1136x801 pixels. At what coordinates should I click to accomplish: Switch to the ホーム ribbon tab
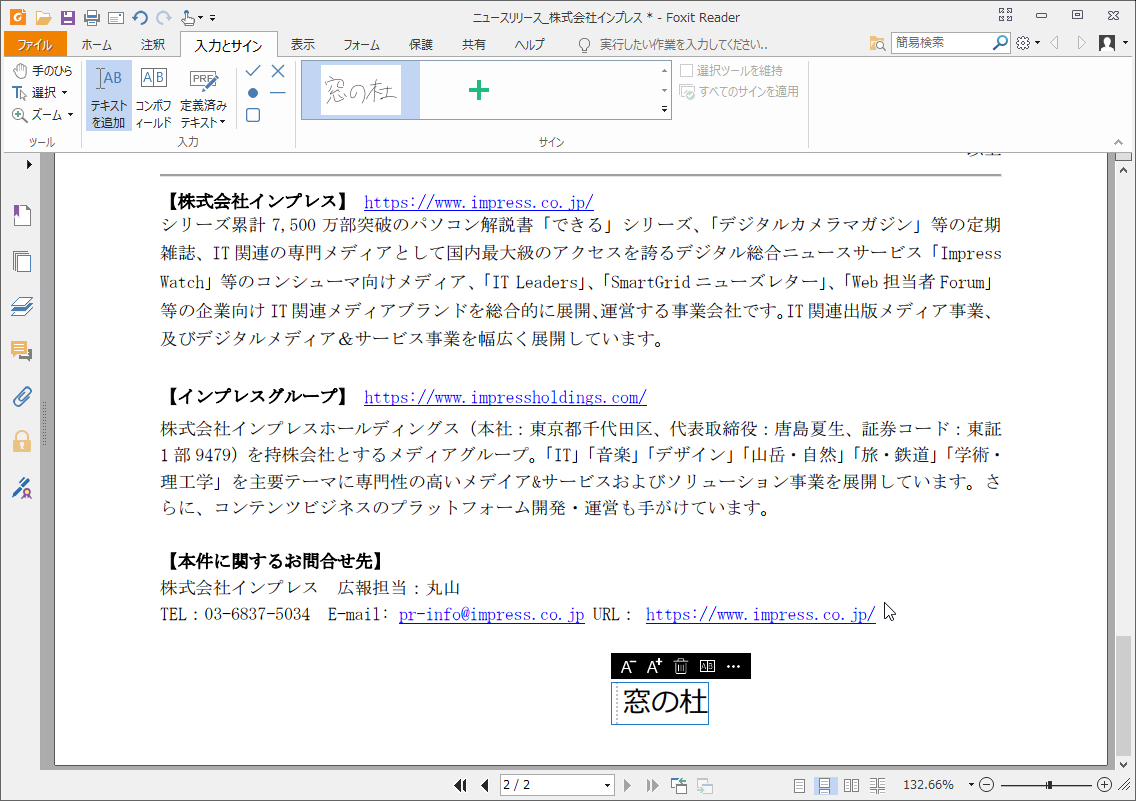click(x=96, y=44)
